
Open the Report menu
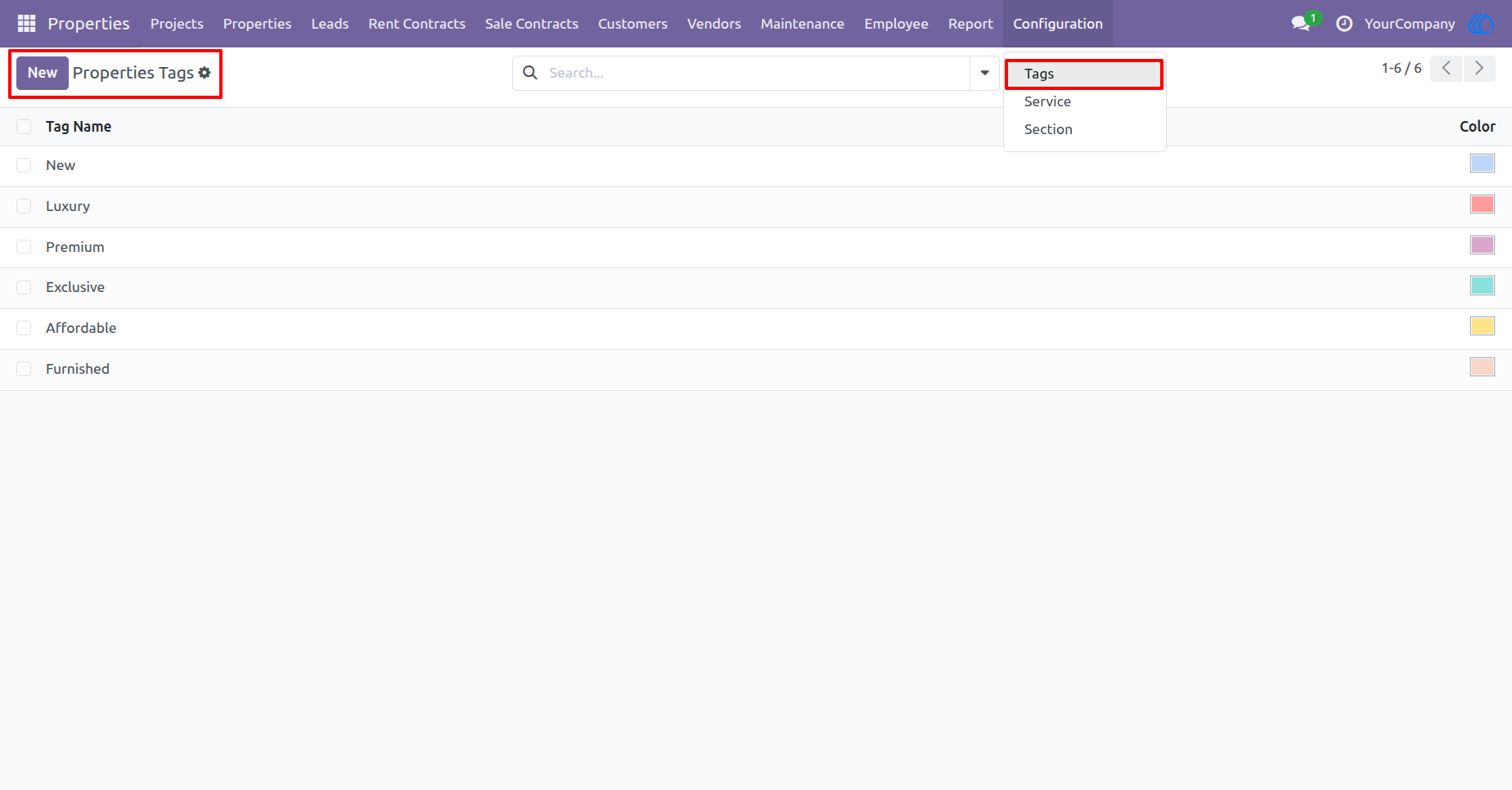970,24
